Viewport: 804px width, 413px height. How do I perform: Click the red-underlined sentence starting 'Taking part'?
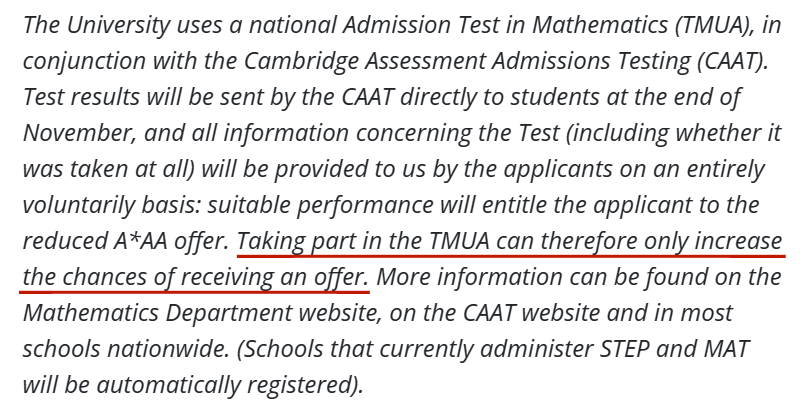pyautogui.click(x=403, y=259)
